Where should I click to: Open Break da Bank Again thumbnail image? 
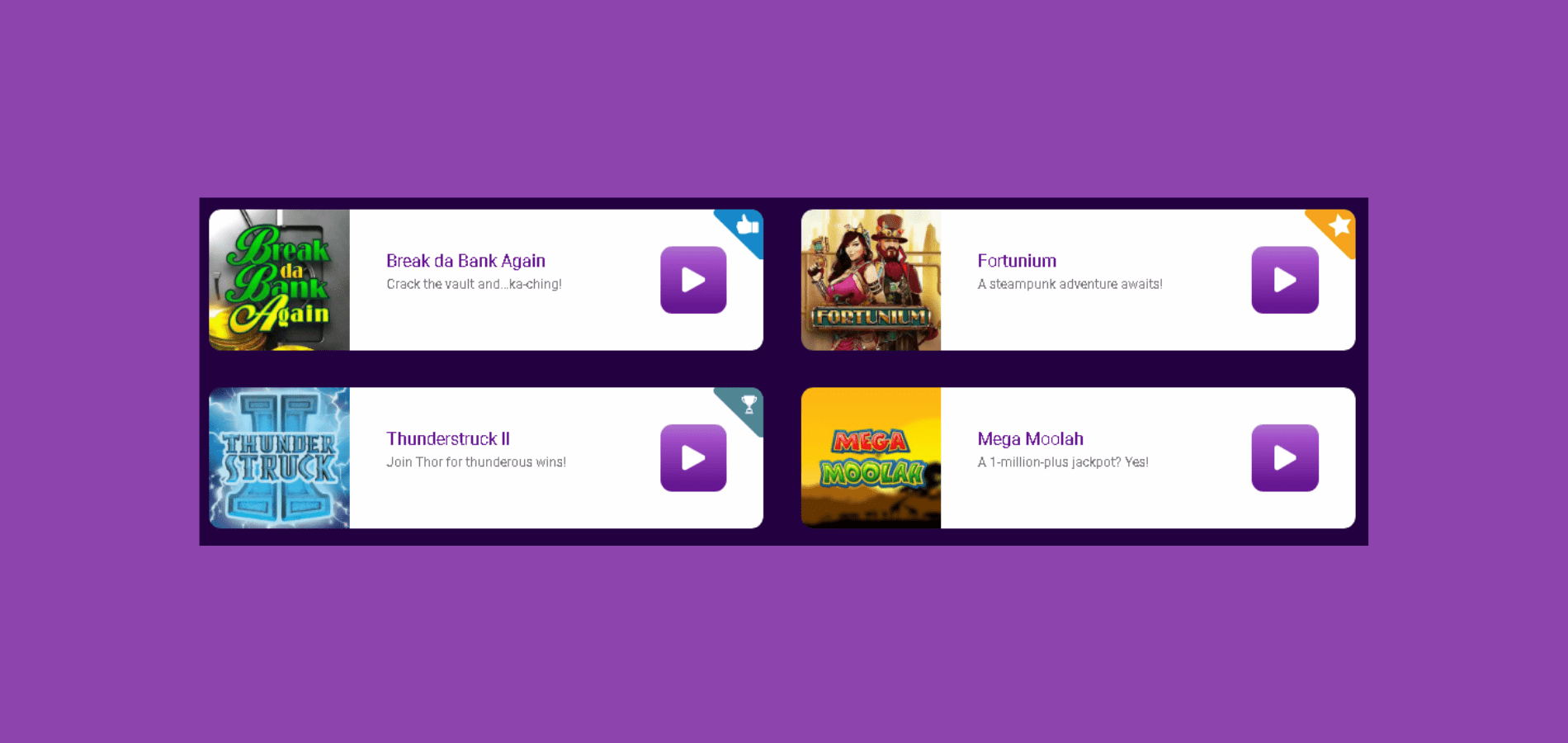[280, 280]
